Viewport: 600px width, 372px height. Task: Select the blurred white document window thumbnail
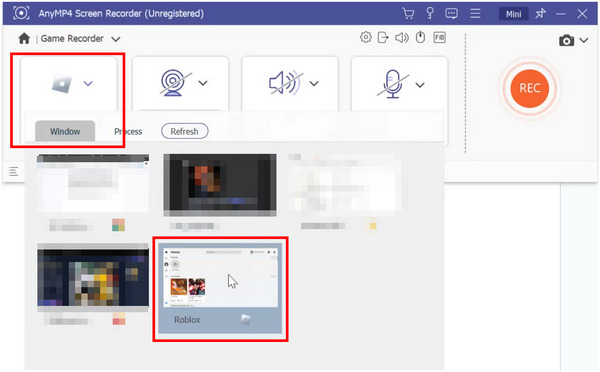tap(345, 183)
